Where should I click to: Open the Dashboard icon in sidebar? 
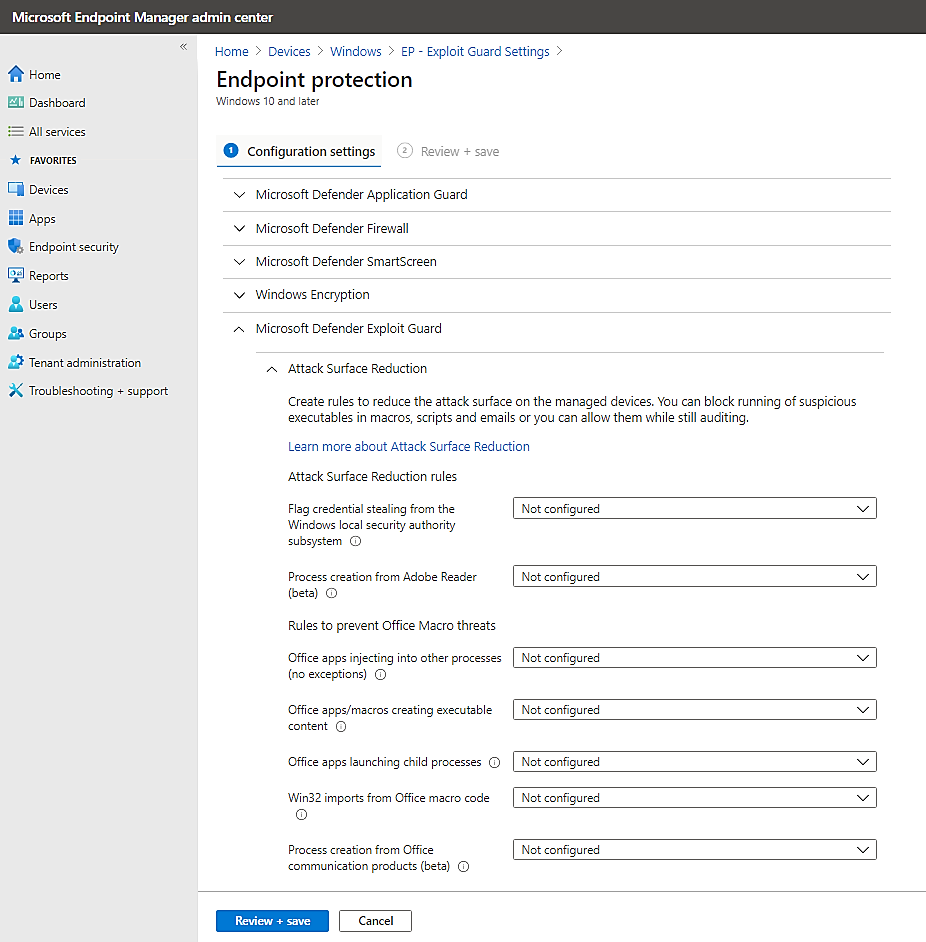15,102
